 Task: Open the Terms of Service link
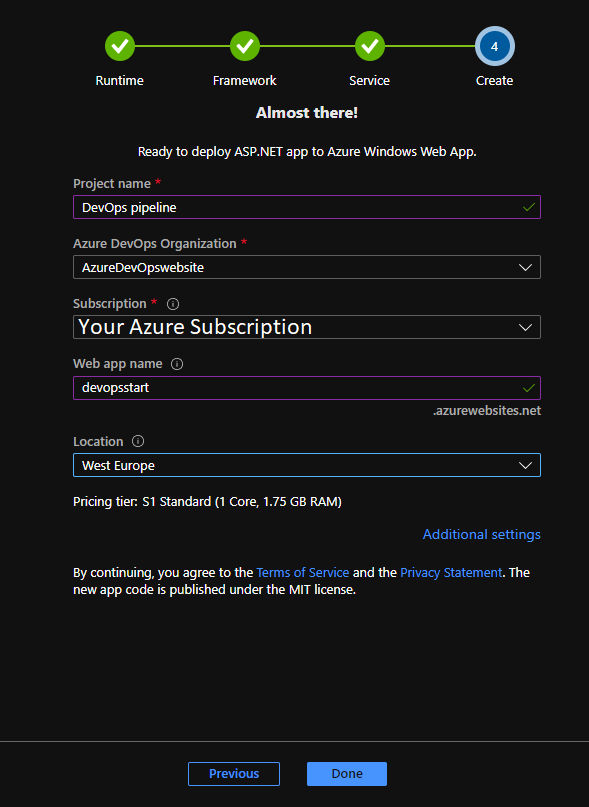(303, 573)
